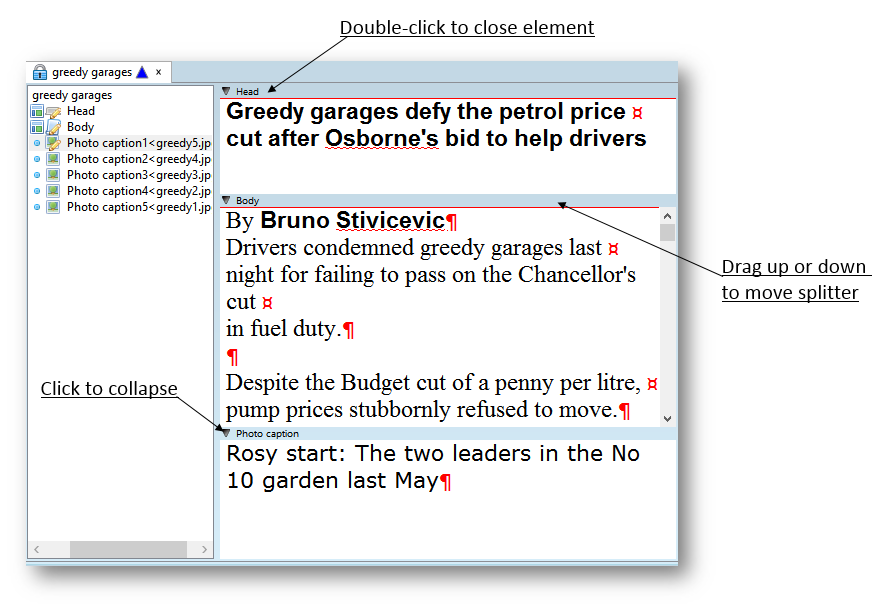
Task: Select the greedy garages tab label
Action: (92, 72)
